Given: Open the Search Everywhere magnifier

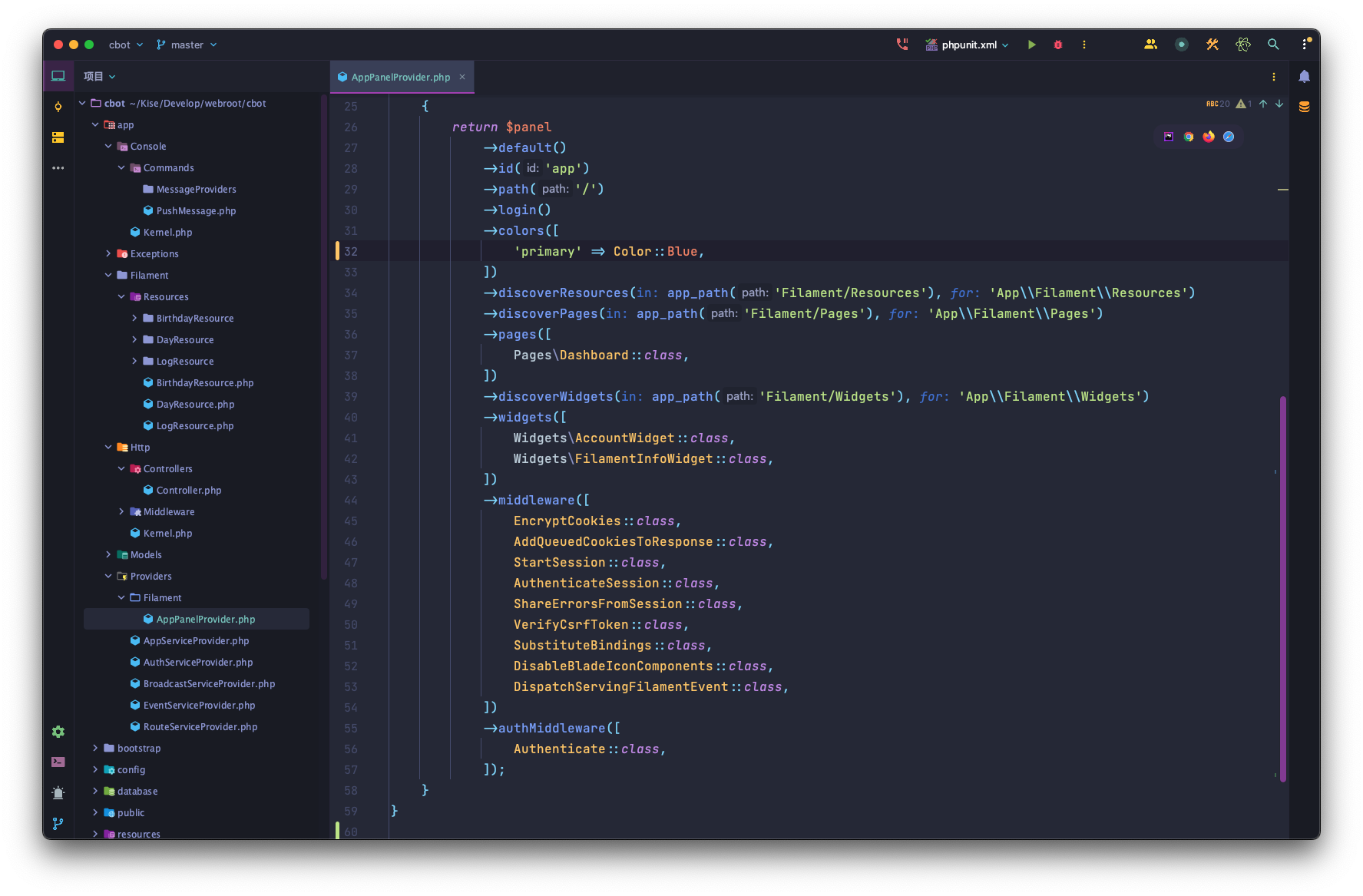Looking at the screenshot, I should click(1273, 45).
